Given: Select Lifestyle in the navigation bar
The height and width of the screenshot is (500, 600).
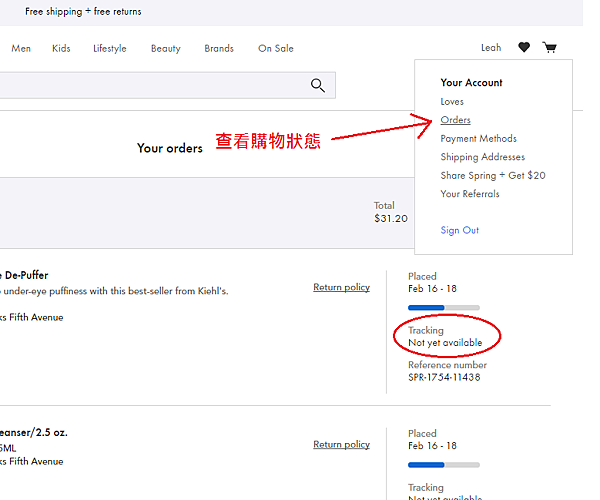Looking at the screenshot, I should (110, 48).
